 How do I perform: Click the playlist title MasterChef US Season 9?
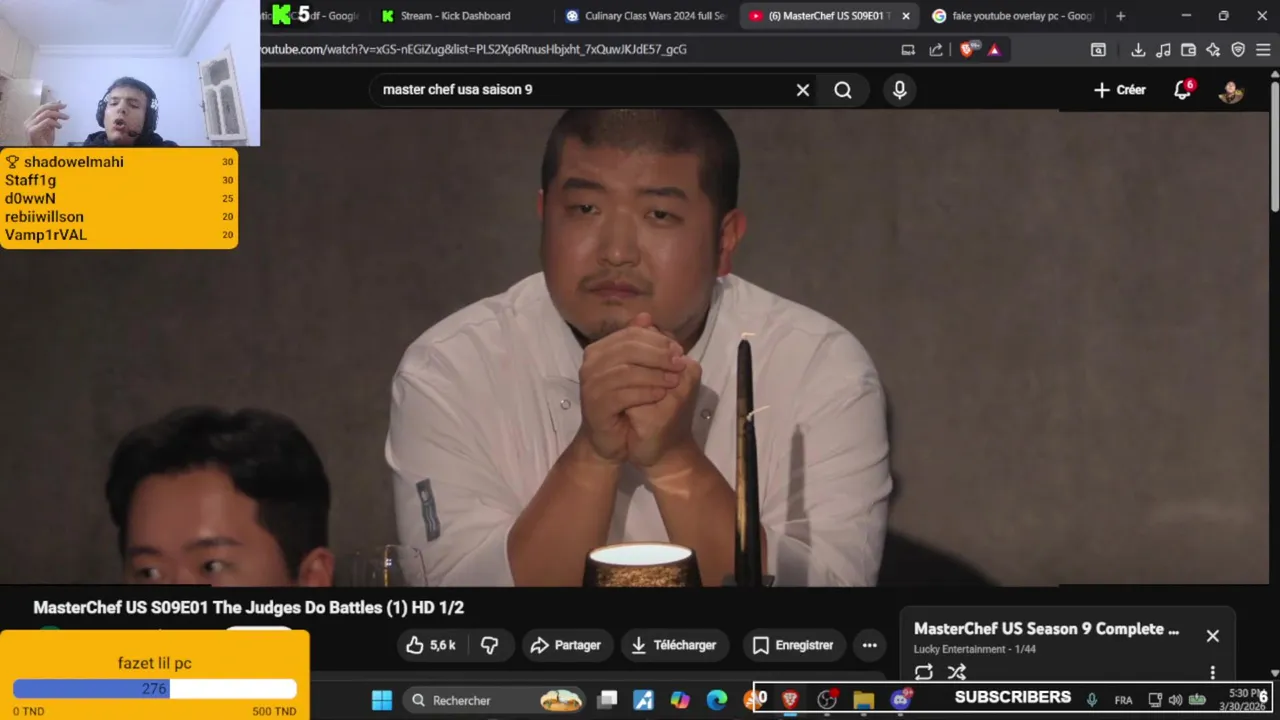point(1046,629)
